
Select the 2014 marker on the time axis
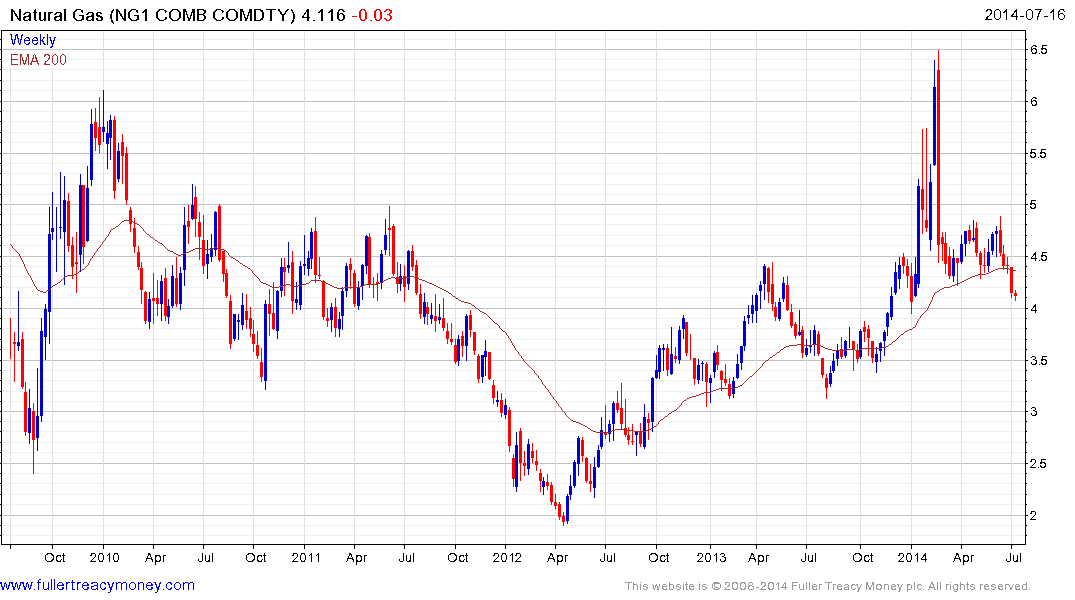pyautogui.click(x=912, y=557)
